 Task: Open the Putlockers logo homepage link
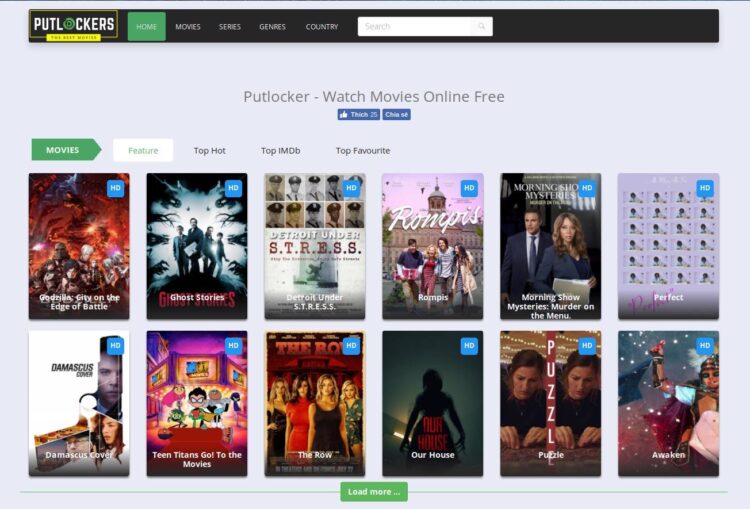click(73, 26)
